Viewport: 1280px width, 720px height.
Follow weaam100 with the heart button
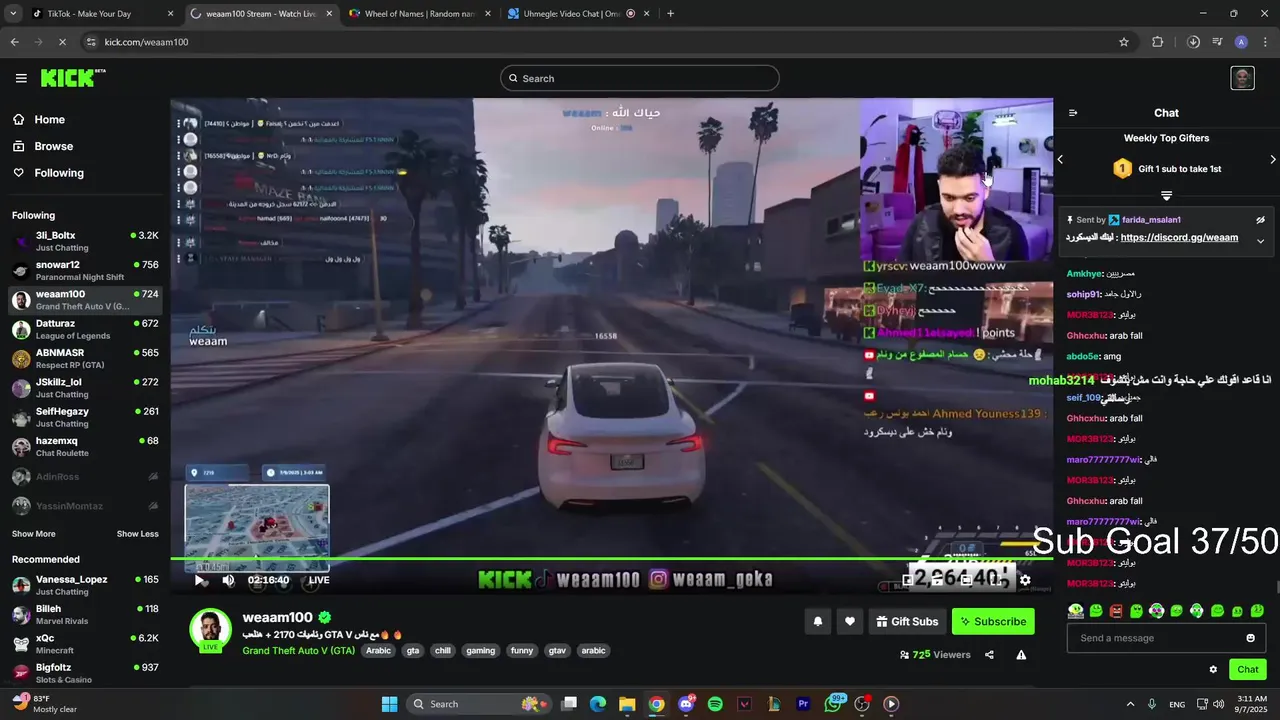tap(849, 621)
